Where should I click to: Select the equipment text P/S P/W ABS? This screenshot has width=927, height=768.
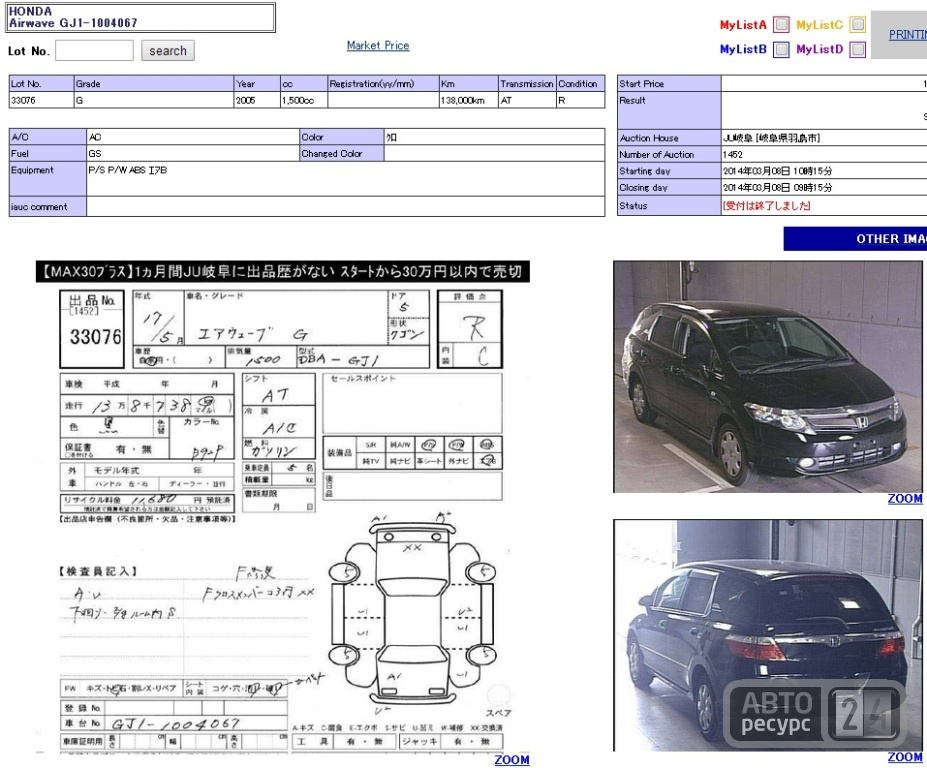coord(128,170)
